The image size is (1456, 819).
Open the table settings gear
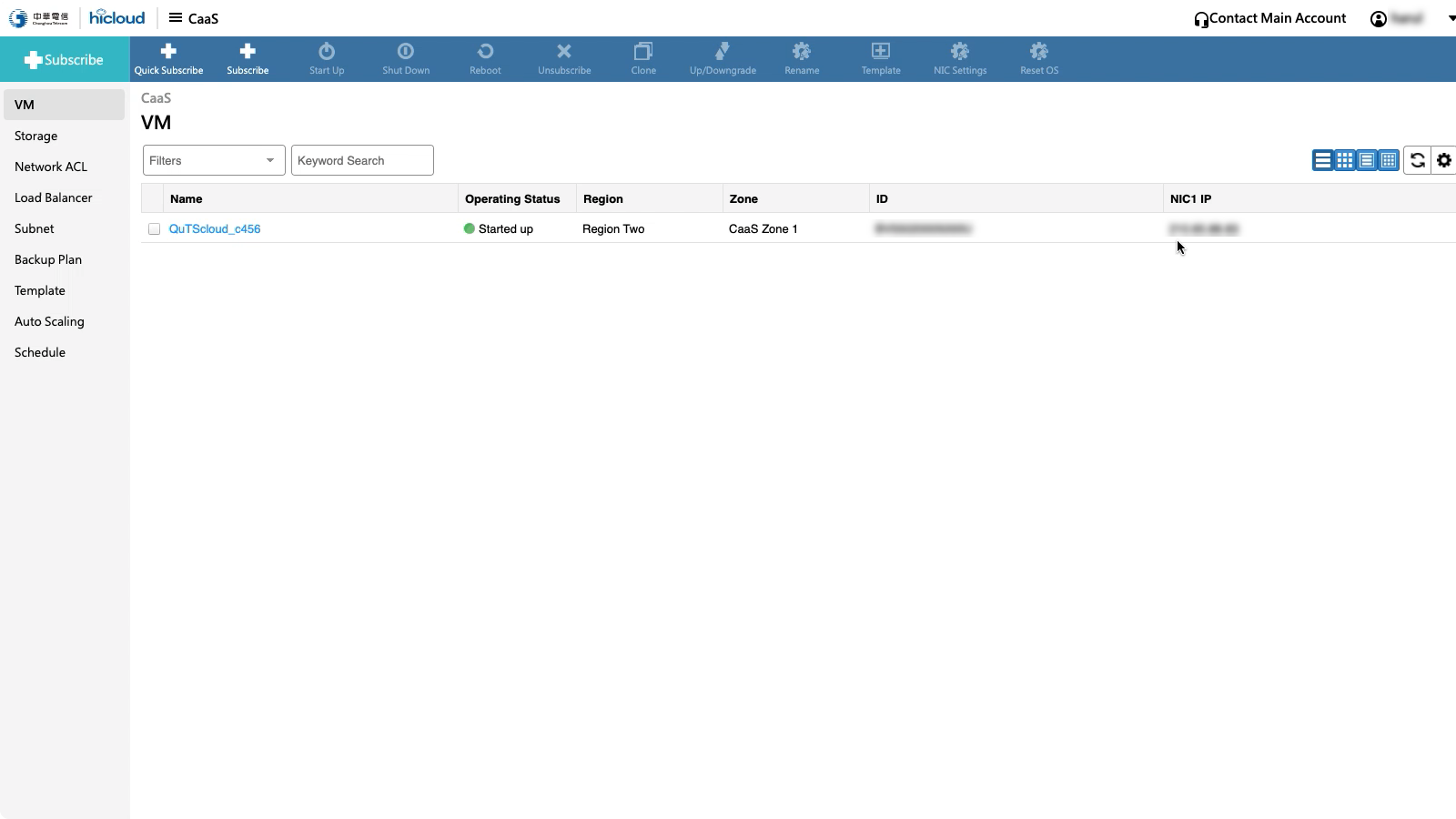[x=1443, y=160]
